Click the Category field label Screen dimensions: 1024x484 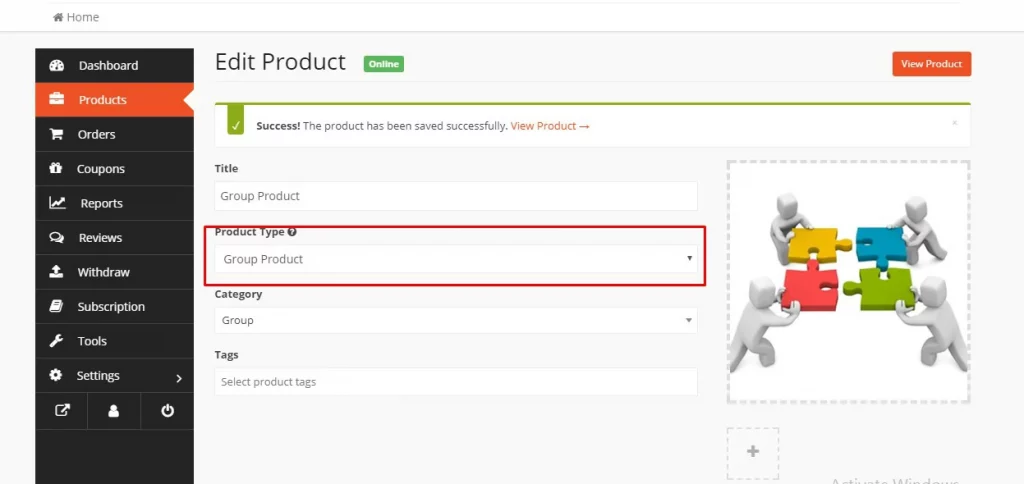pos(238,294)
